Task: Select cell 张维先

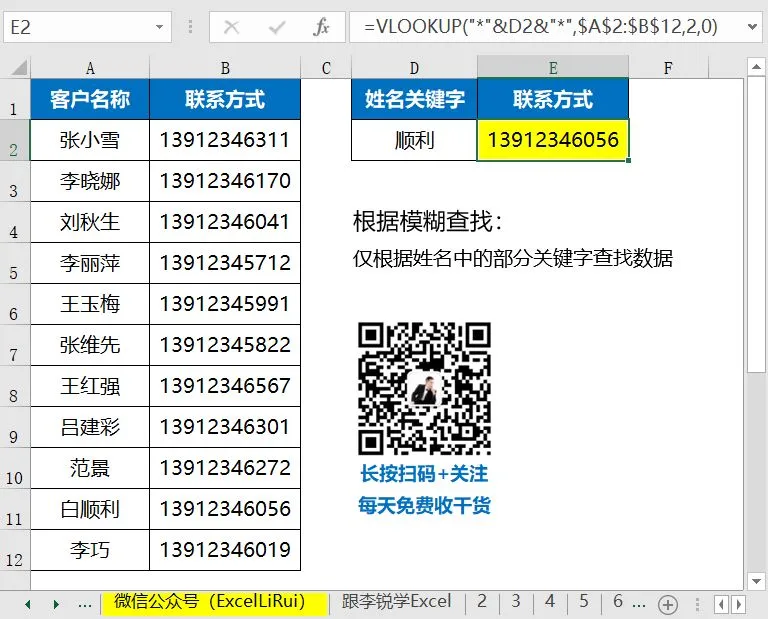Action: tap(90, 345)
